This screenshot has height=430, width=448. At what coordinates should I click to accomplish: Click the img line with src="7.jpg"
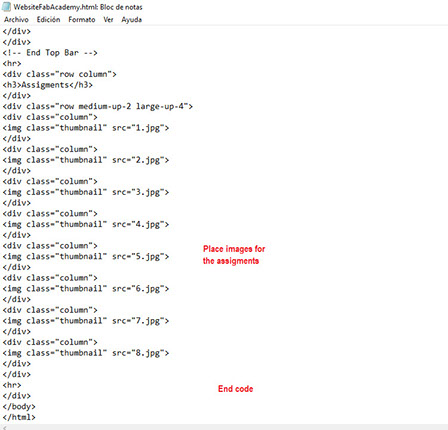tap(86, 321)
